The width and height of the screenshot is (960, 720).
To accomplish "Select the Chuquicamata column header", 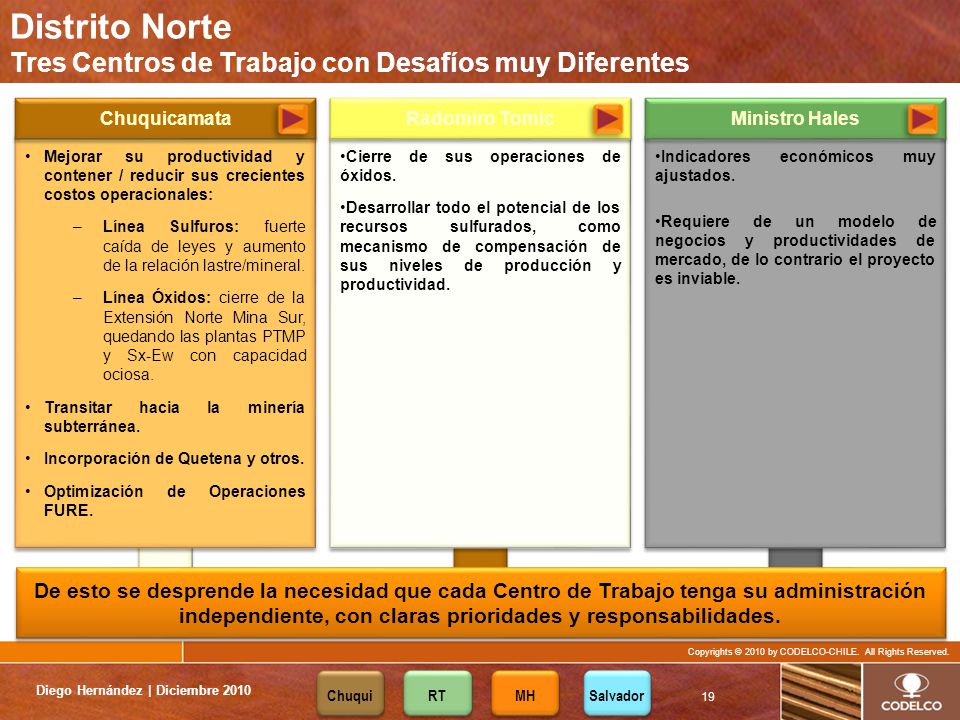I will click(x=165, y=119).
